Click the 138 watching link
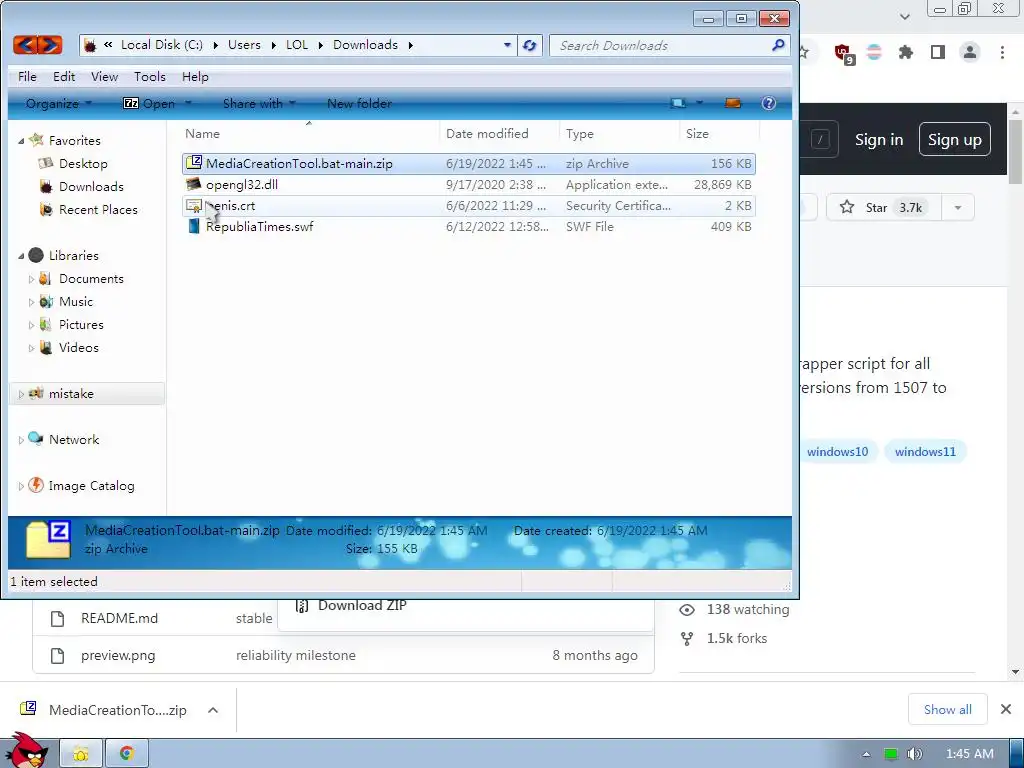Image resolution: width=1024 pixels, height=768 pixels. [747, 610]
